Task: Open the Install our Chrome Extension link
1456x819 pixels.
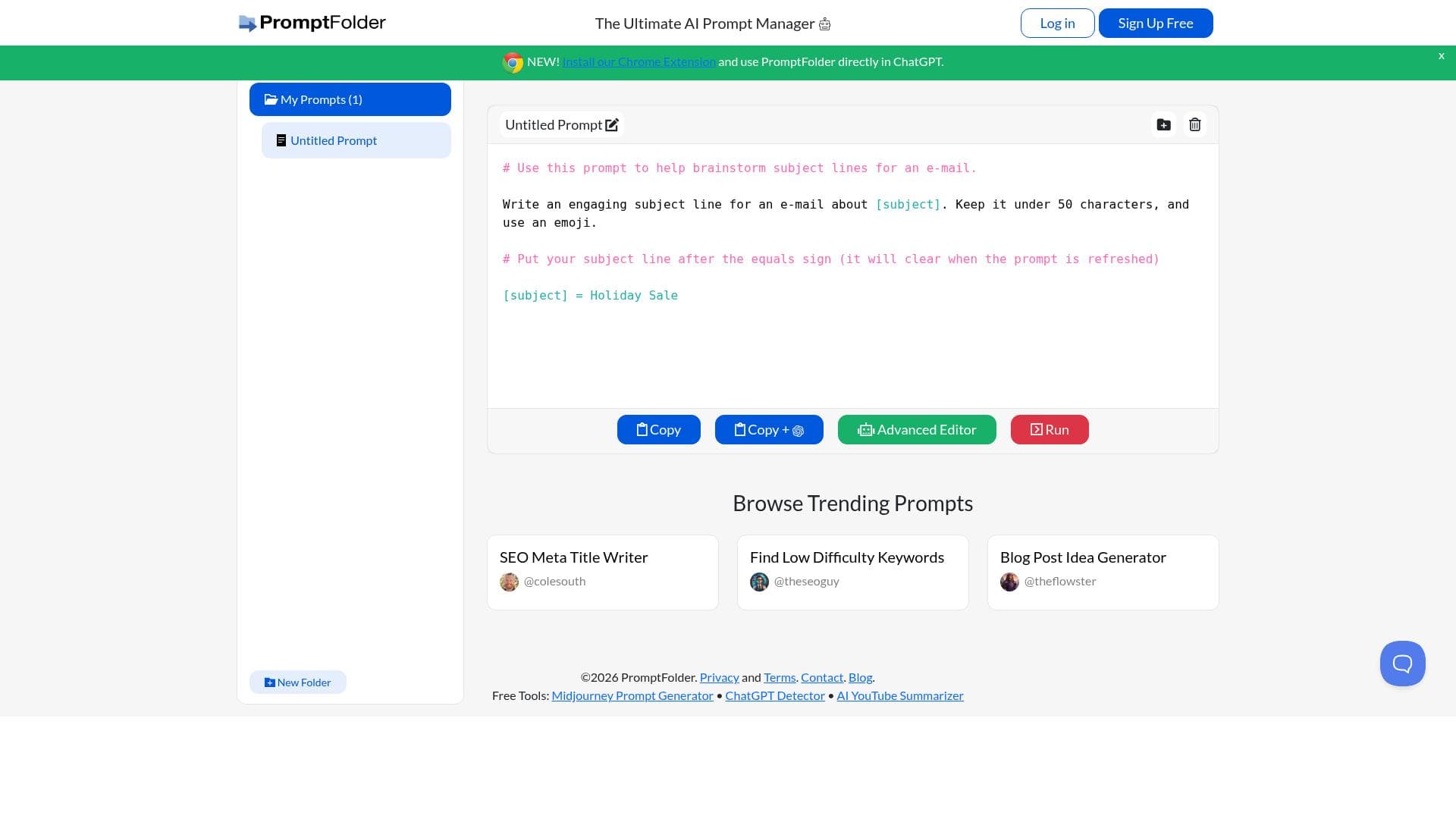Action: coord(639,62)
